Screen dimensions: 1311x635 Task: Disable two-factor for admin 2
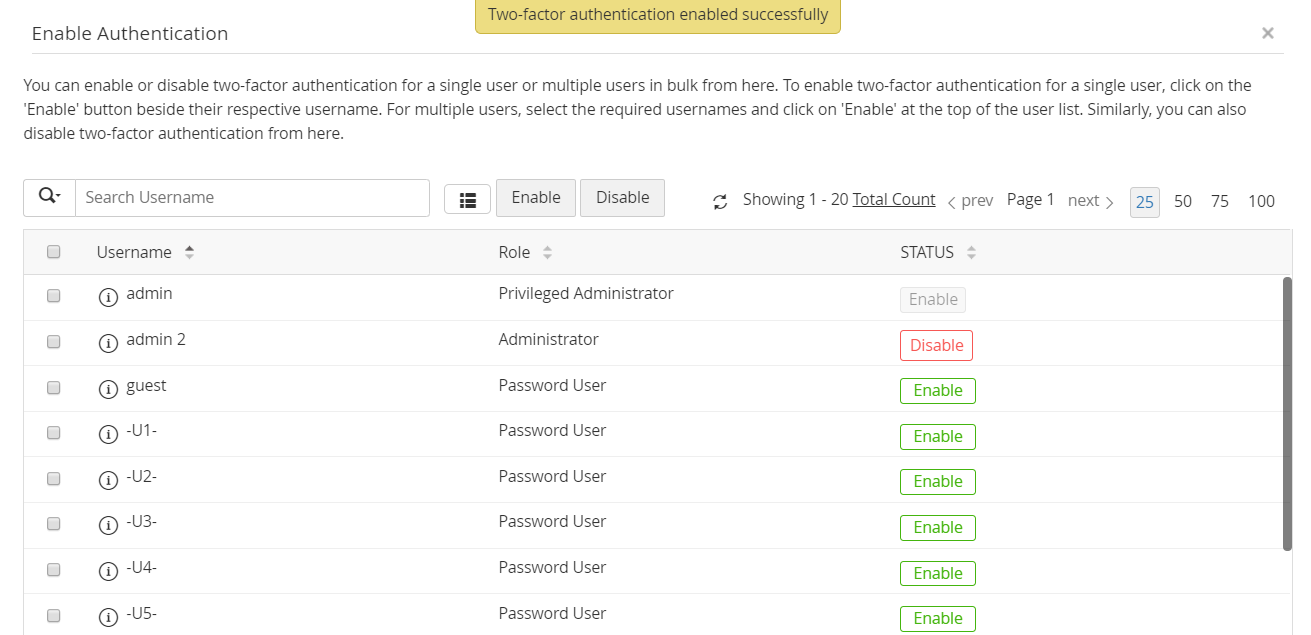936,345
